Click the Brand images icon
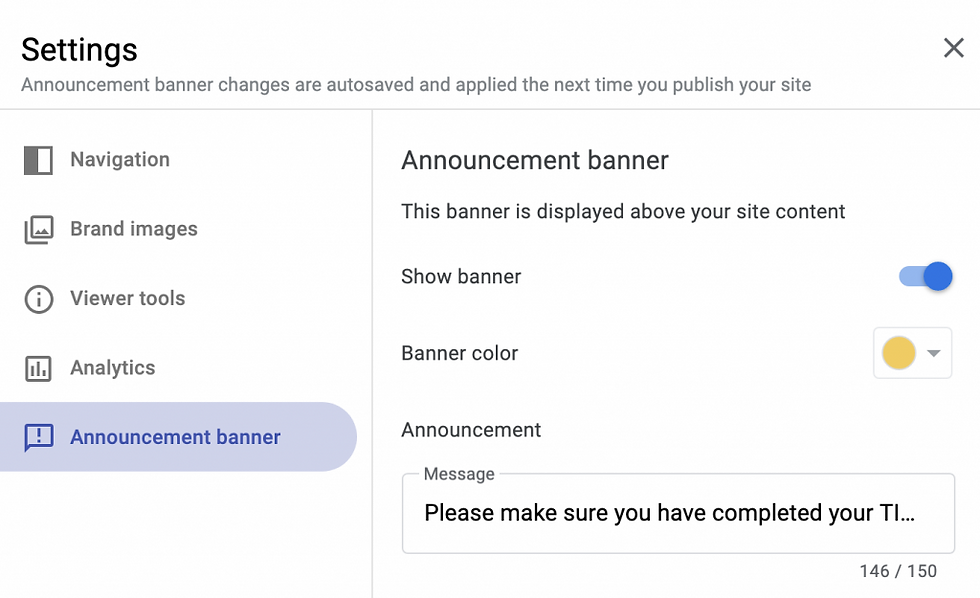The image size is (980, 598). click(39, 229)
